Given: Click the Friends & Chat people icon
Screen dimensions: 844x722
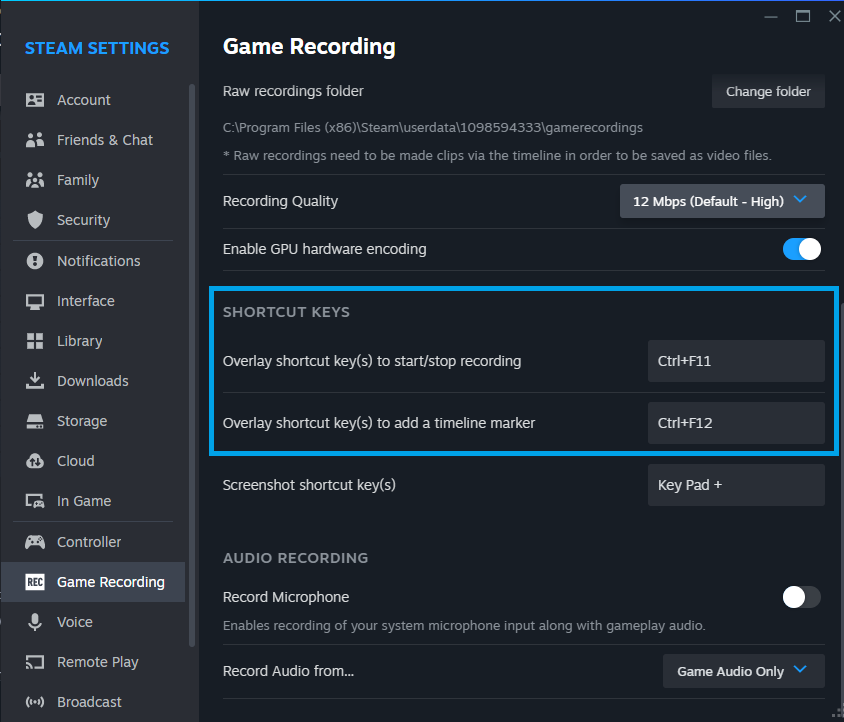Looking at the screenshot, I should (x=35, y=140).
